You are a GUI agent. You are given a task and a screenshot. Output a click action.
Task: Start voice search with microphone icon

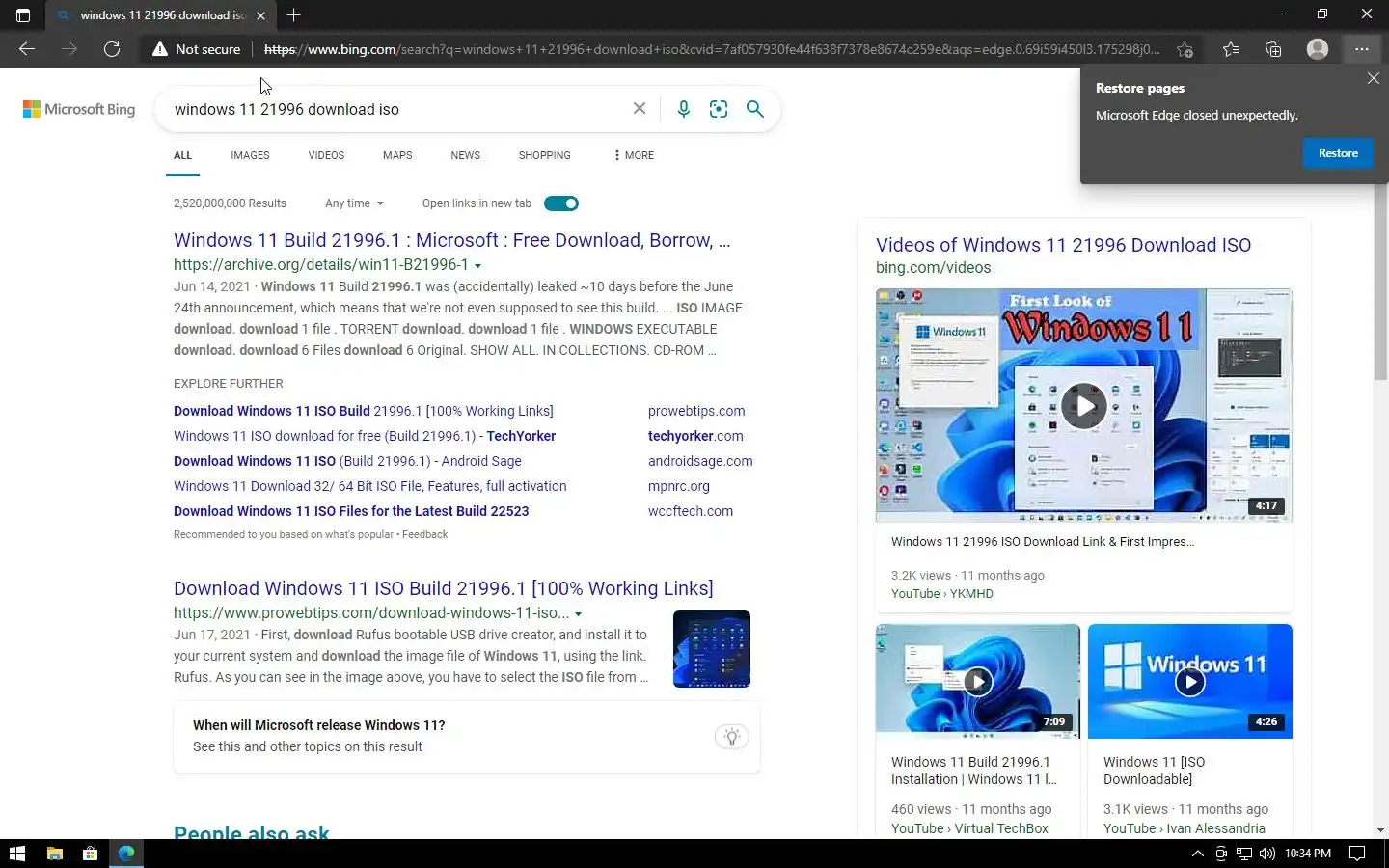point(683,109)
